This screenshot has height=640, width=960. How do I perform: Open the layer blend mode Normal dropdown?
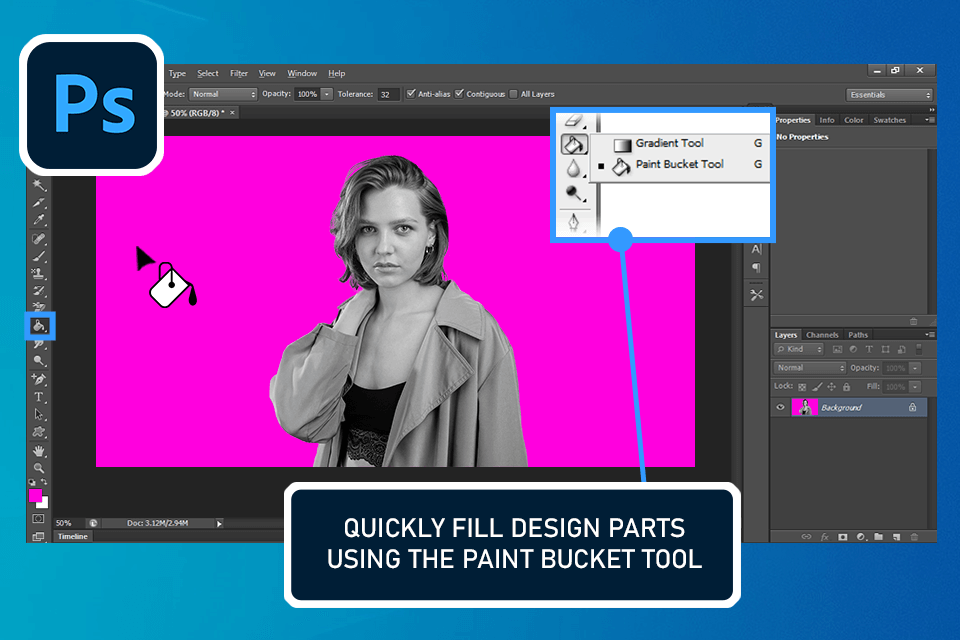point(809,368)
